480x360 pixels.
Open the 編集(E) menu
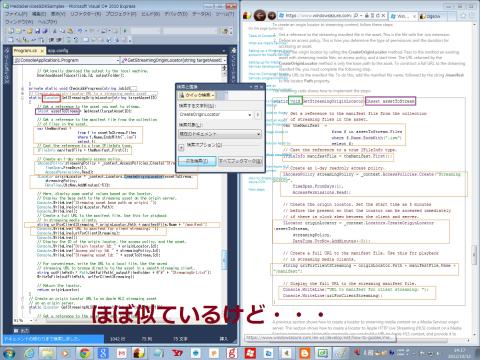point(39,14)
